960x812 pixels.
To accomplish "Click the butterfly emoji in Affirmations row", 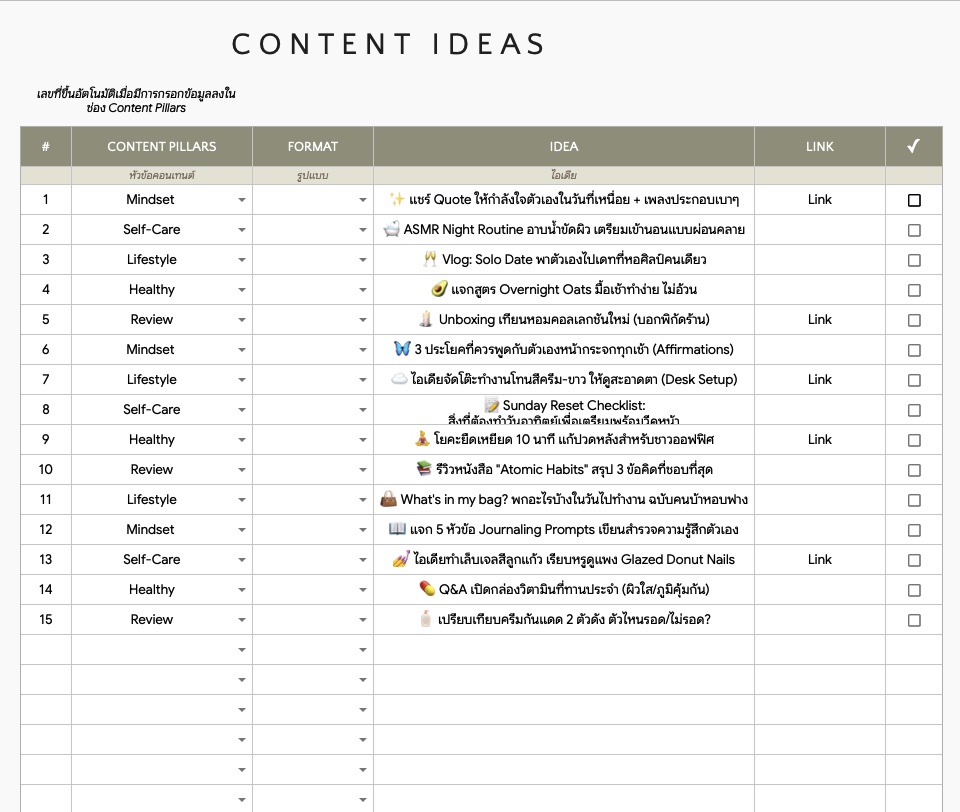I will pos(402,349).
